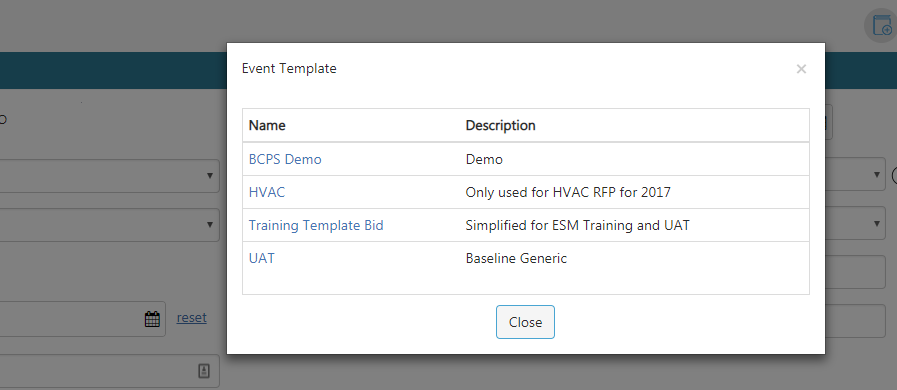Choose the HVAC template link

(x=267, y=193)
